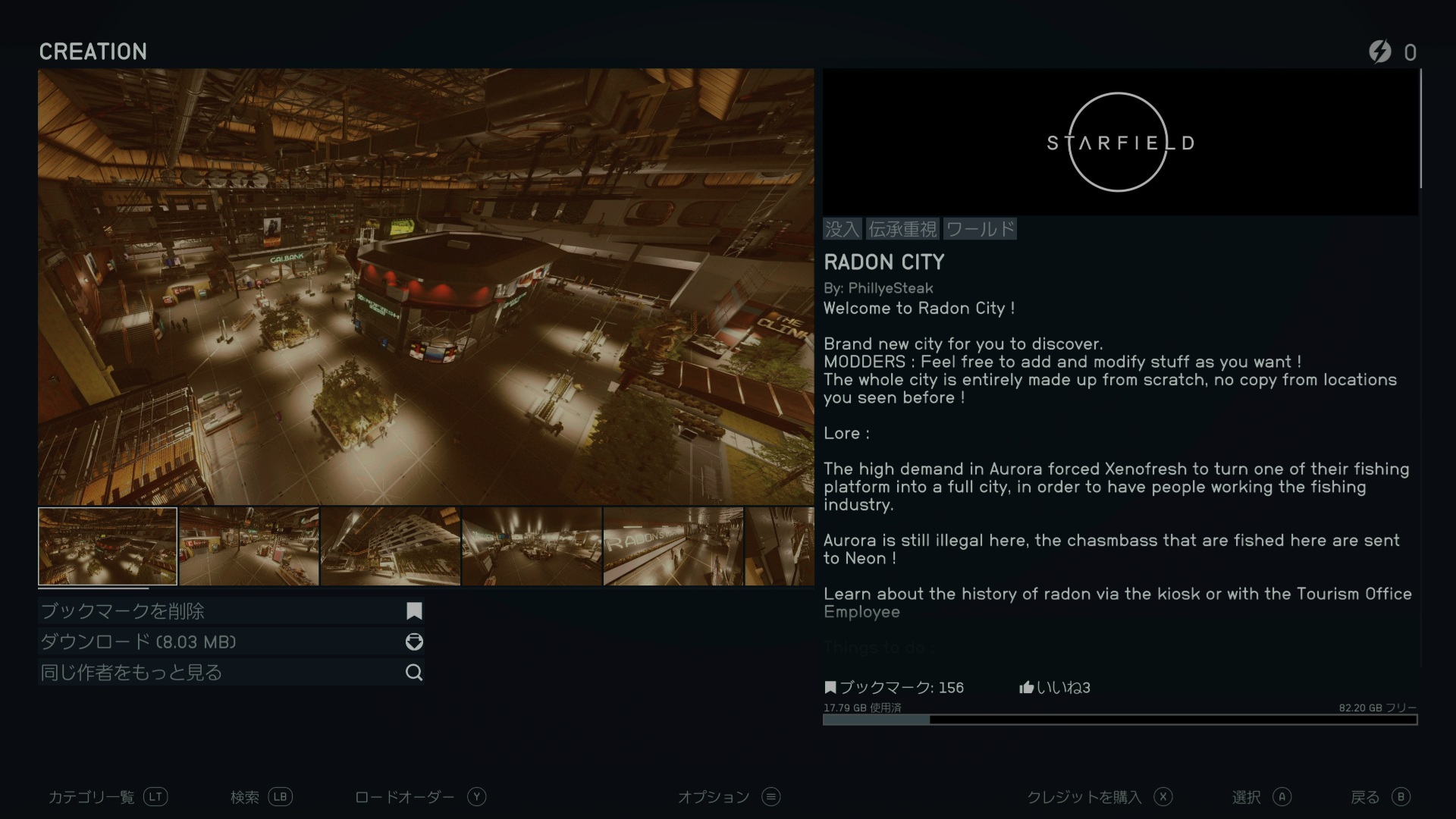Click the bookmark icon next to ブックマークを削除
The height and width of the screenshot is (819, 1456).
click(414, 611)
